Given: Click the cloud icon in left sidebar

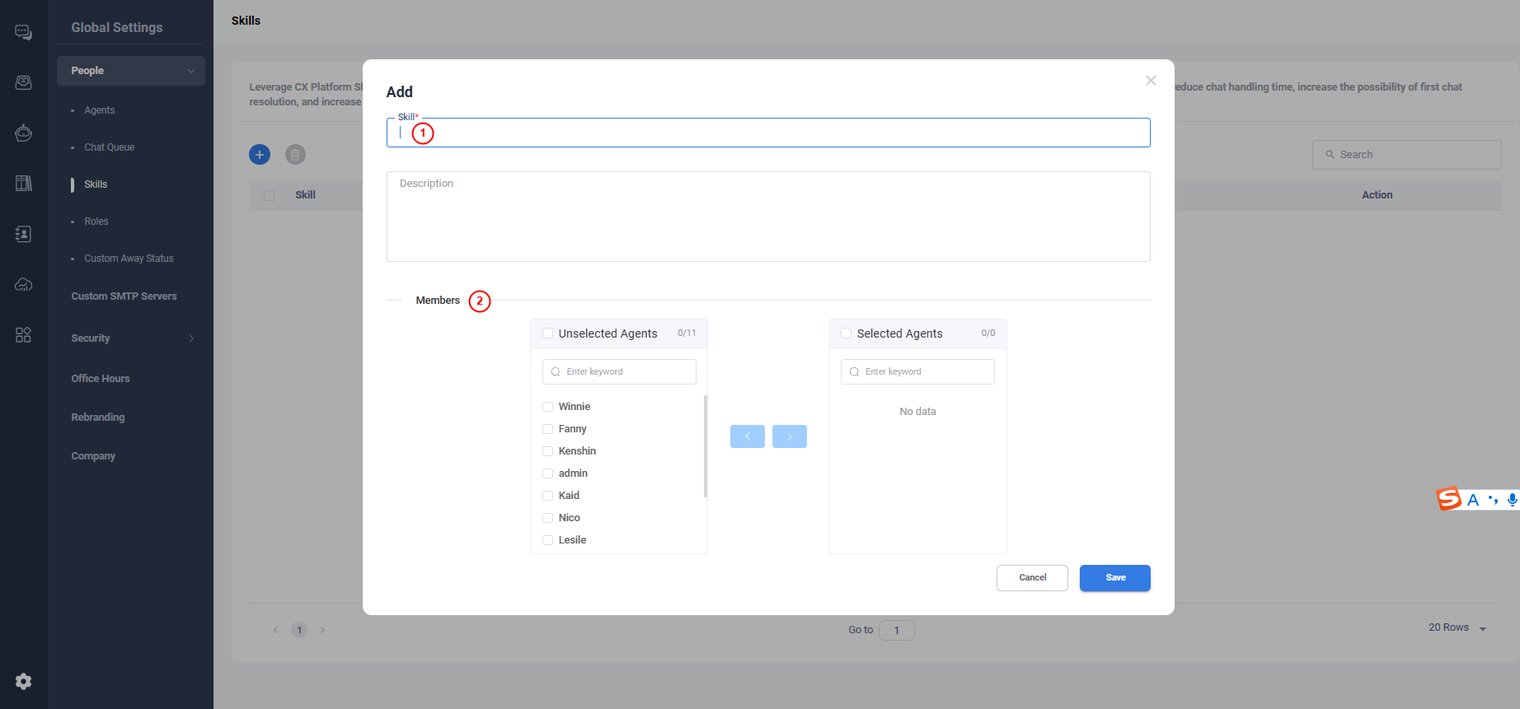Looking at the screenshot, I should (x=23, y=285).
